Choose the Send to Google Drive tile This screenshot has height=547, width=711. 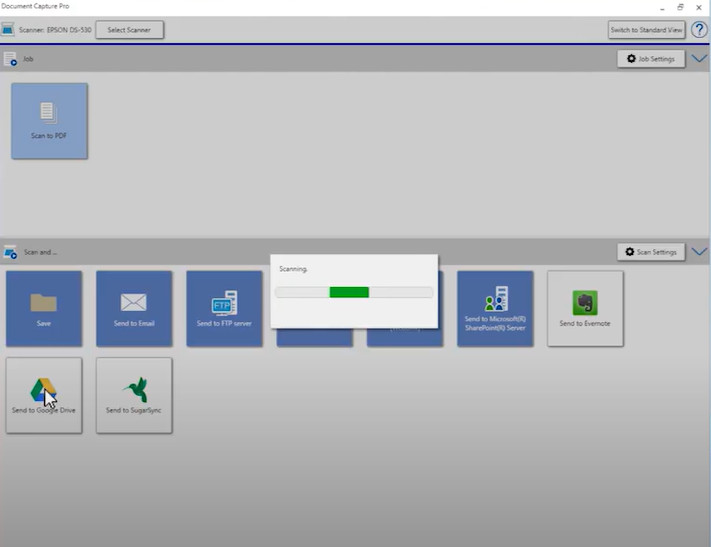[x=44, y=395]
